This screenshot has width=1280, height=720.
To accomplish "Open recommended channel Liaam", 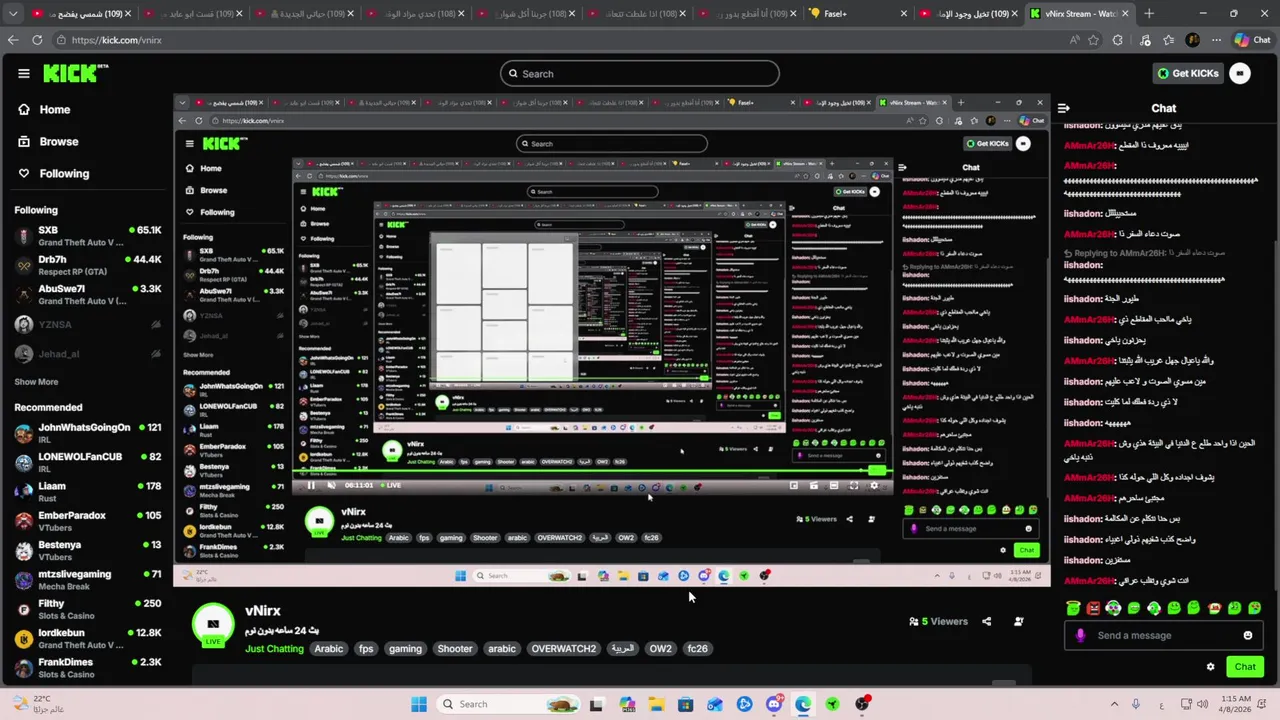I will [x=88, y=491].
